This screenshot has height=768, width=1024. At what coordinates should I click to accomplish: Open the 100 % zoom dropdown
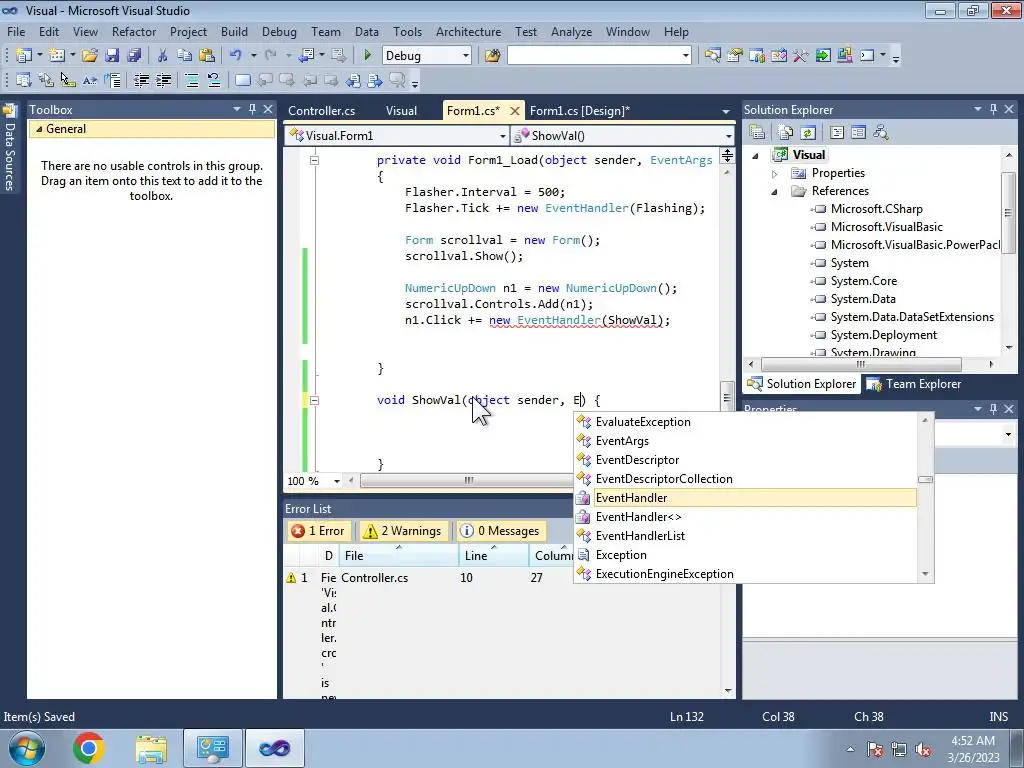336,481
